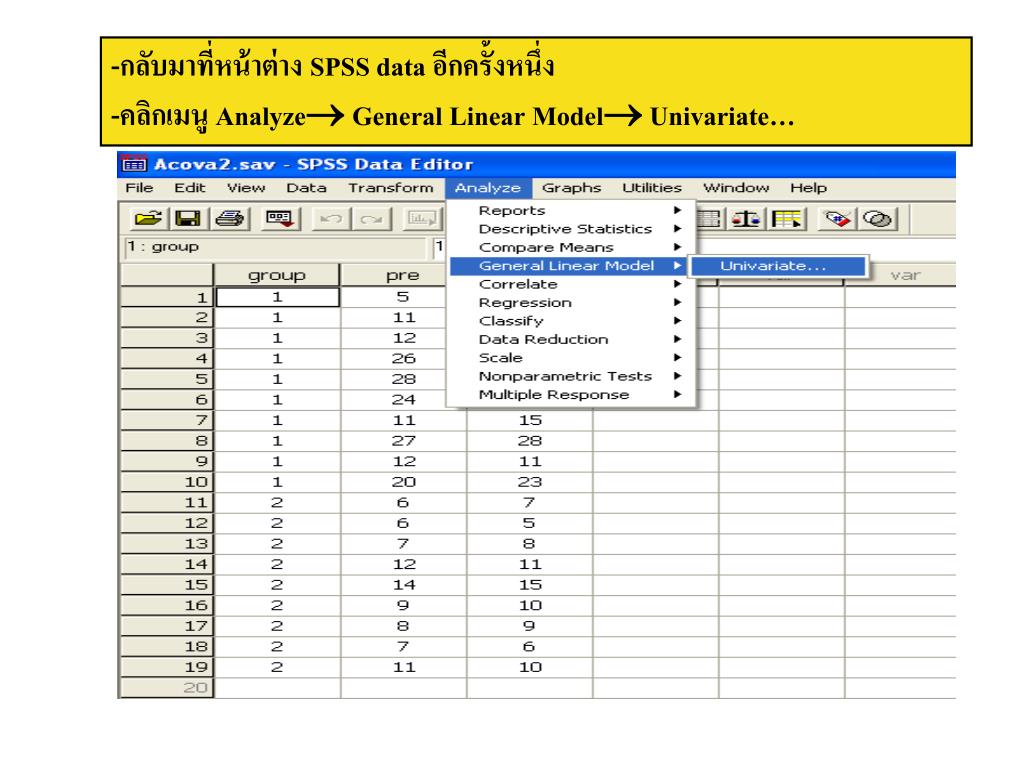The image size is (1024, 768).
Task: Click the SPSS Data Editor title bar icon
Action: tap(135, 164)
